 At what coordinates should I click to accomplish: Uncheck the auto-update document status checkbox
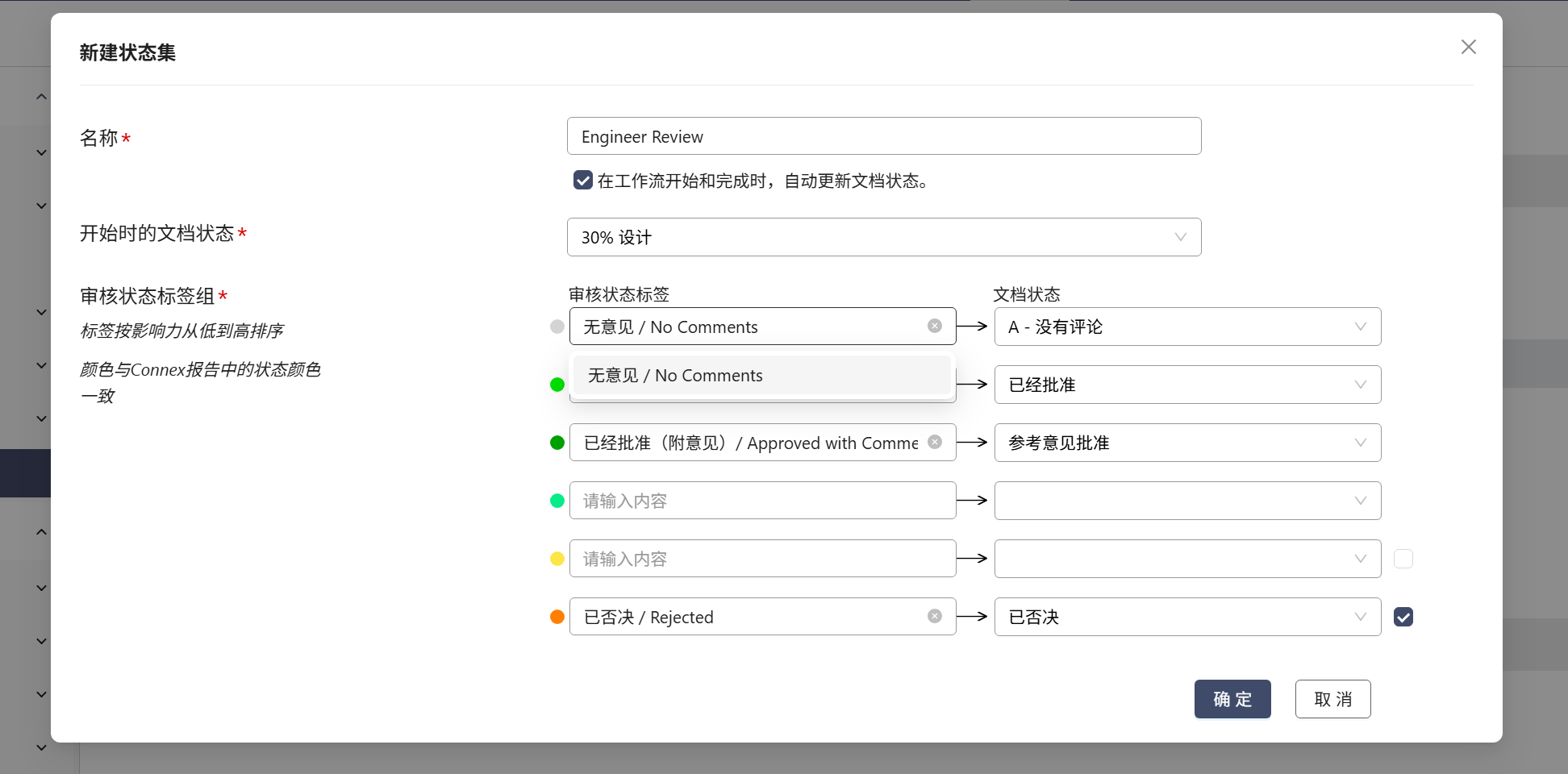pyautogui.click(x=582, y=180)
